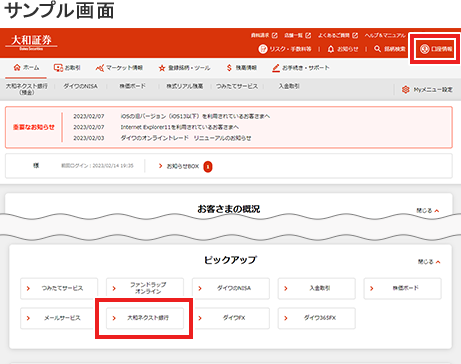The height and width of the screenshot is (364, 461).
Task: Click 大和ネクスト銀行 pickup button
Action: 145,318
